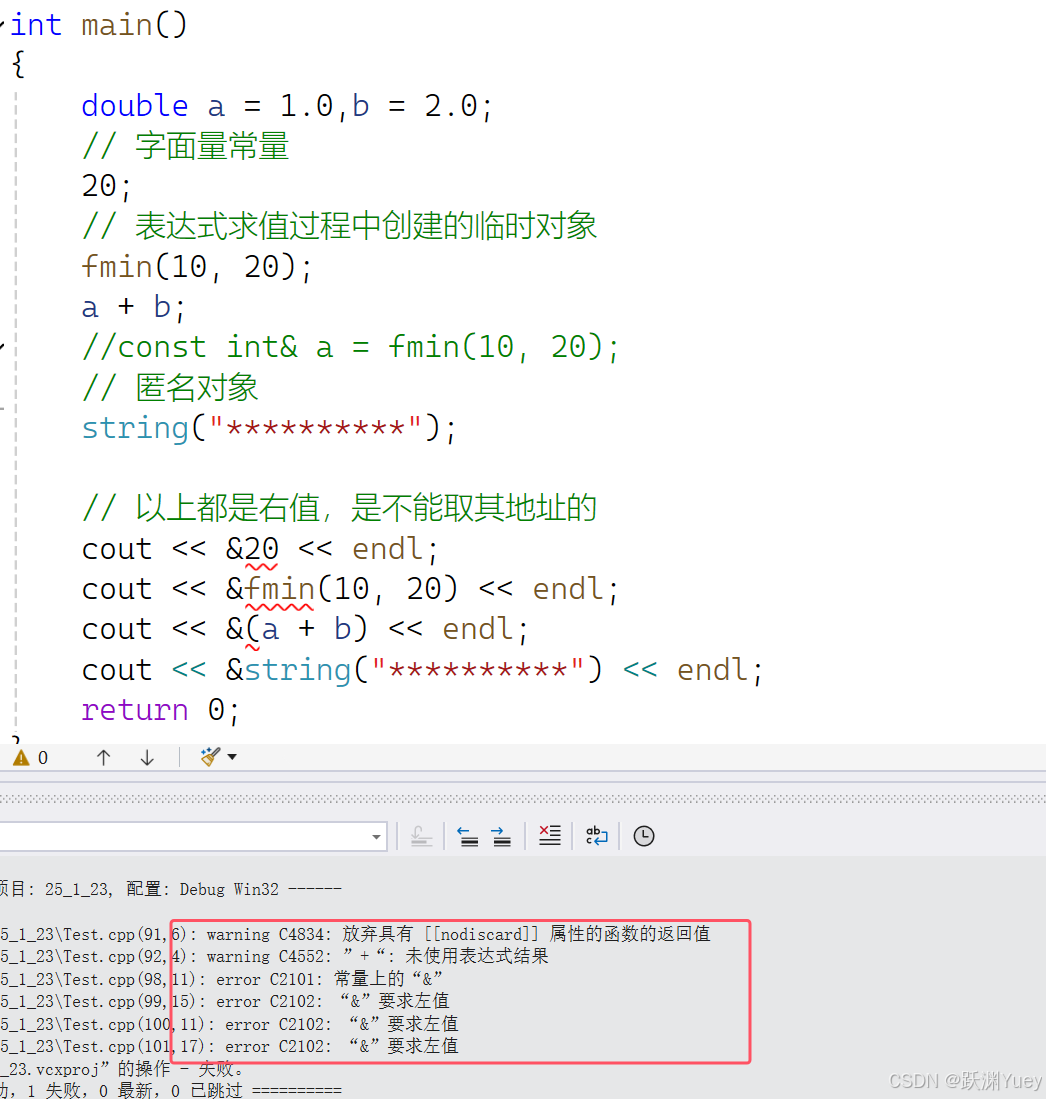Viewport: 1046px width, 1099px height.
Task: Click the 'Debug Win32' build configuration text
Action: (229, 889)
